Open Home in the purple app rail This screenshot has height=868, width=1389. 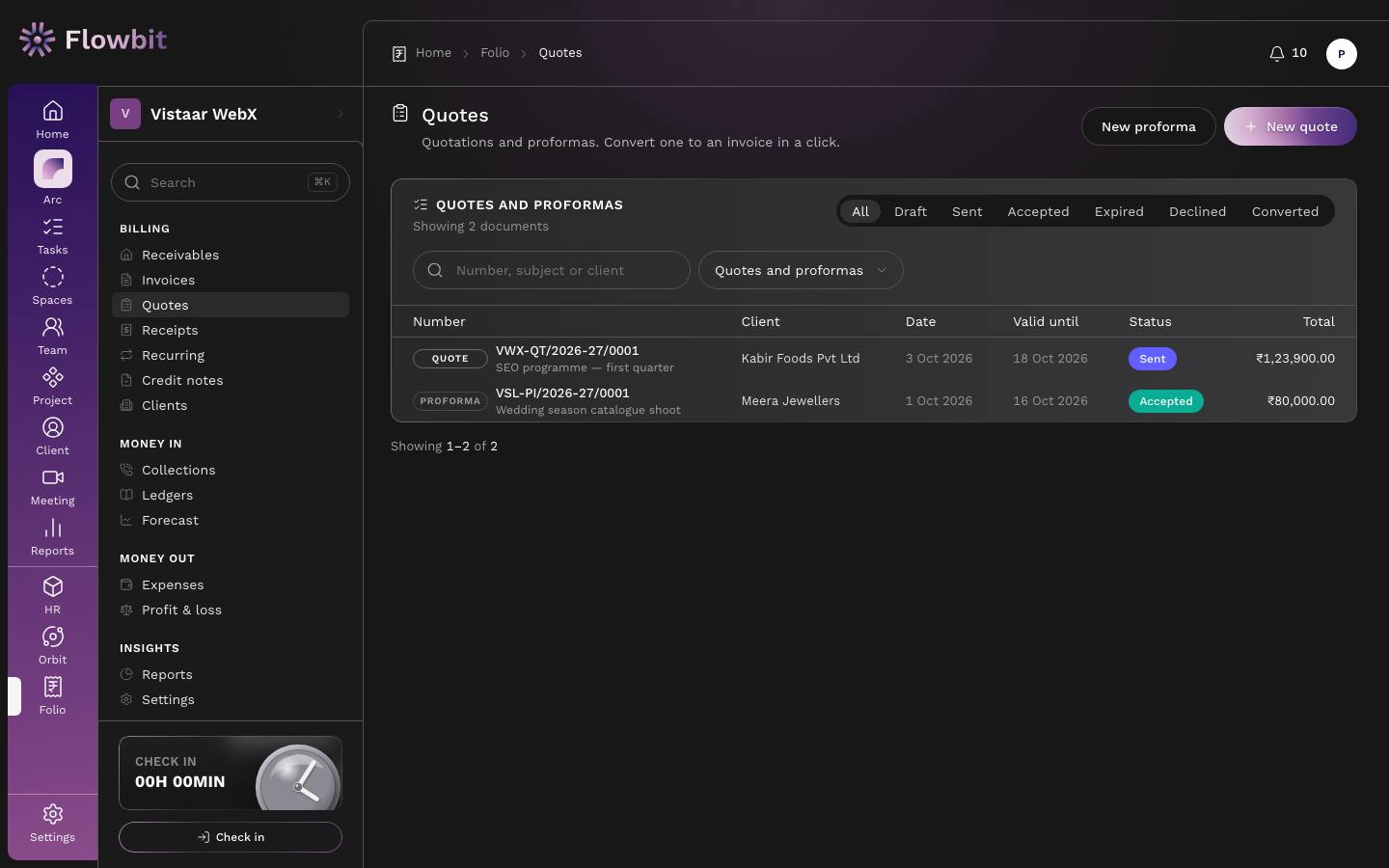tap(52, 120)
